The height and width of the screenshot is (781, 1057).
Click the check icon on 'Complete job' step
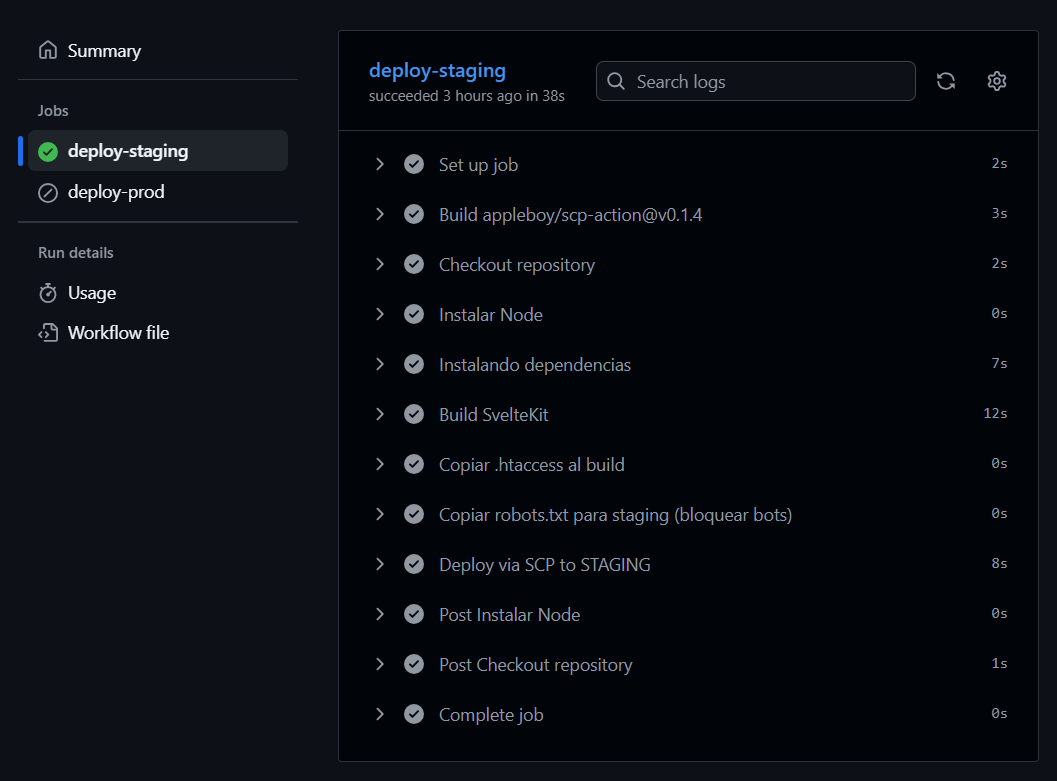point(414,713)
